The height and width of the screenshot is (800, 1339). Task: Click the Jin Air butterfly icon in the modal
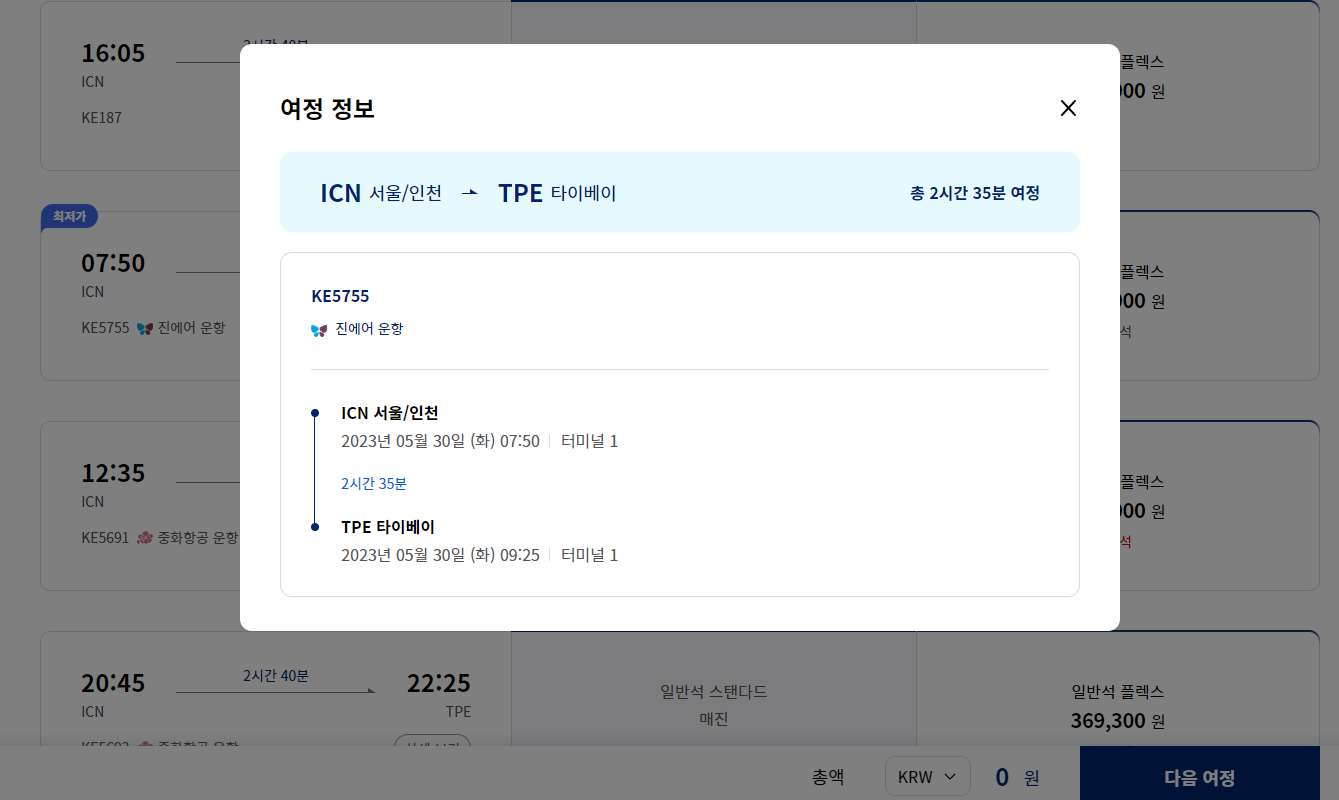point(318,328)
